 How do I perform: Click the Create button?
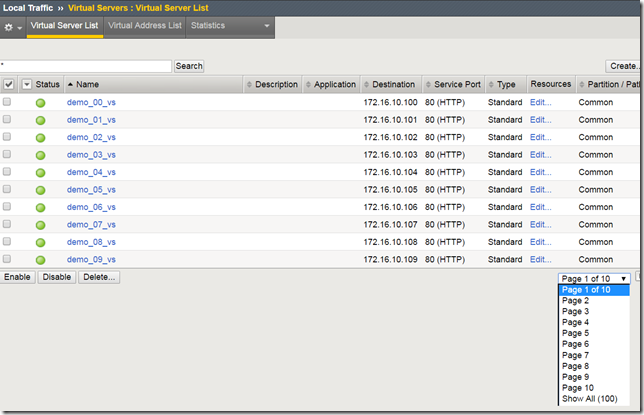click(x=623, y=66)
